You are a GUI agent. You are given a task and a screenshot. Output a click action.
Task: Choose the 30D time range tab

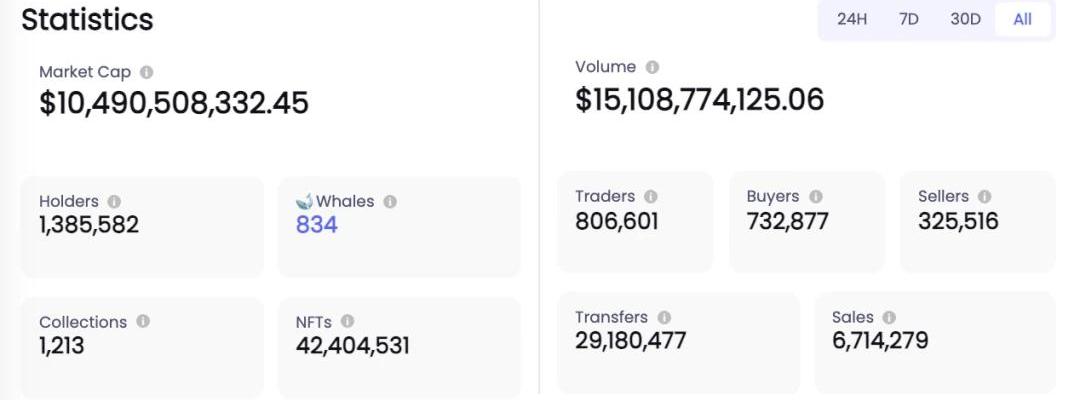pos(965,19)
